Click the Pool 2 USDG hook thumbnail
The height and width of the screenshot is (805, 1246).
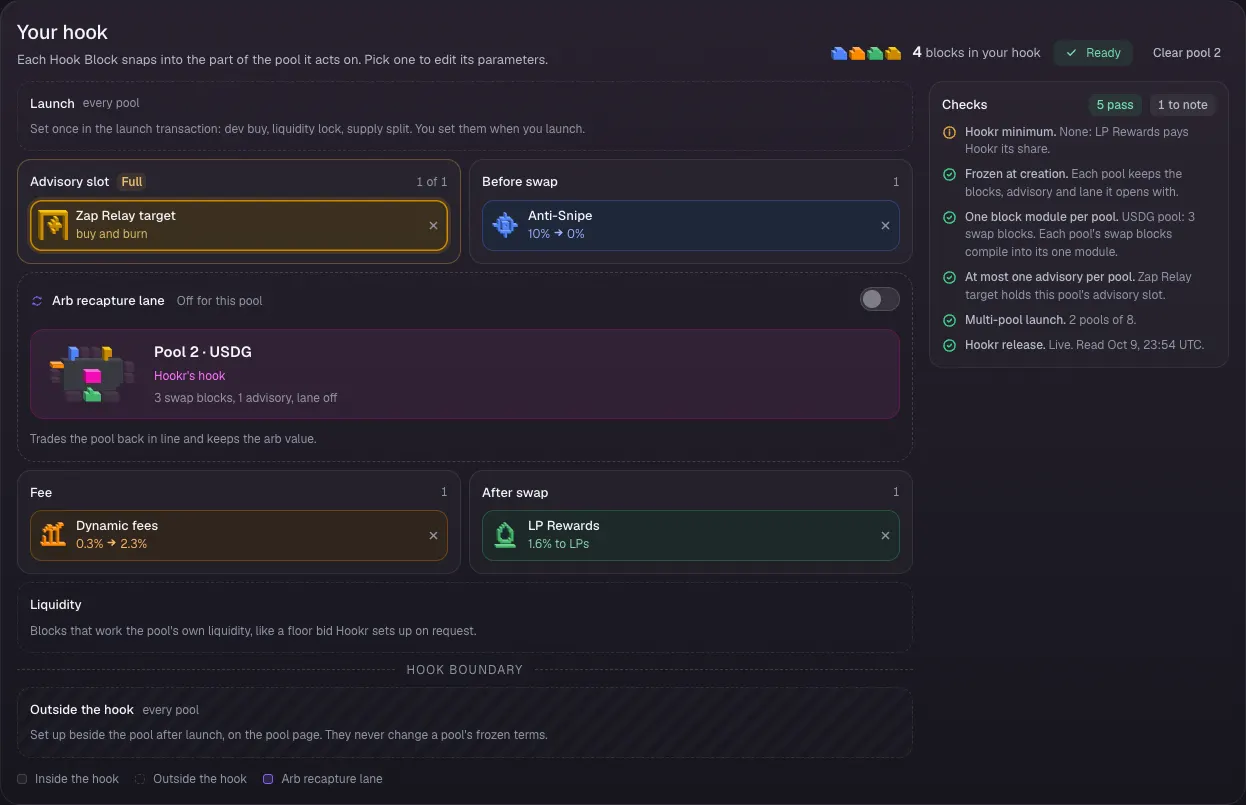pyautogui.click(x=93, y=374)
